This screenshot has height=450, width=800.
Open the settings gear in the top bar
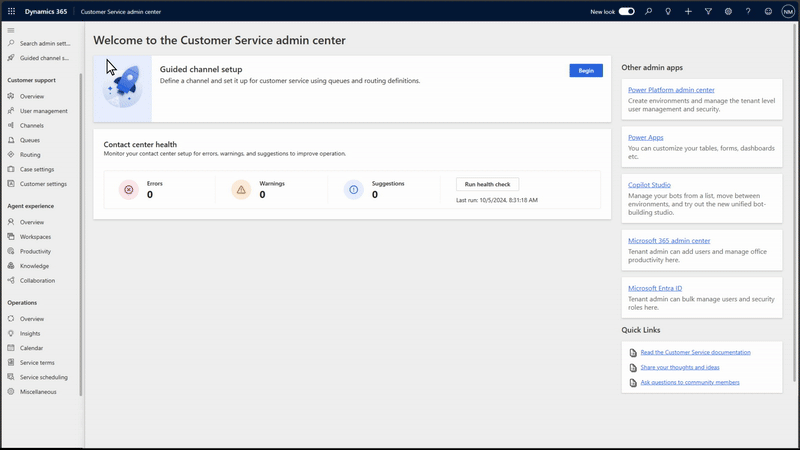pyautogui.click(x=728, y=11)
